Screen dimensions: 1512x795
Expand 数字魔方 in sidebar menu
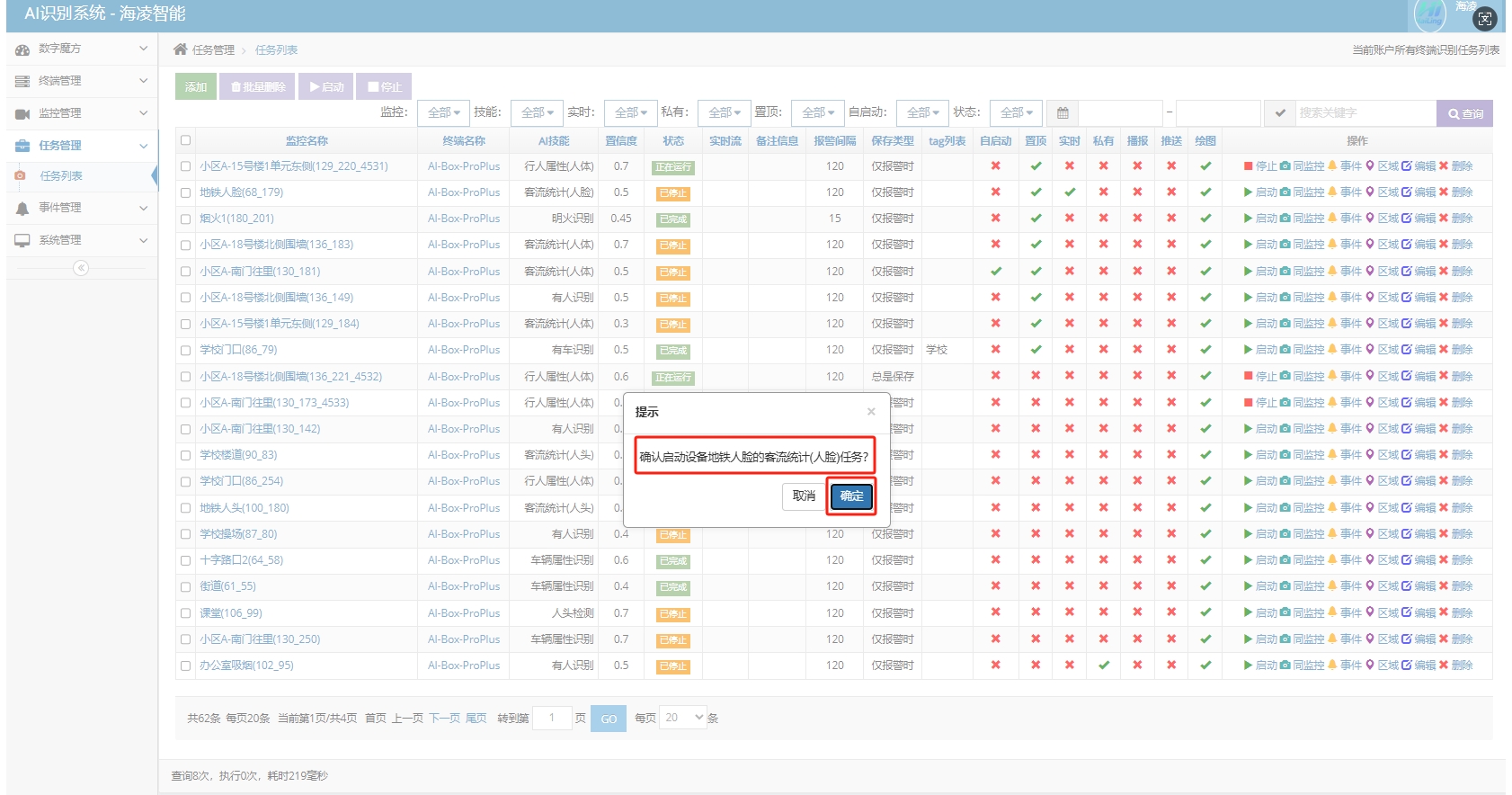click(82, 49)
